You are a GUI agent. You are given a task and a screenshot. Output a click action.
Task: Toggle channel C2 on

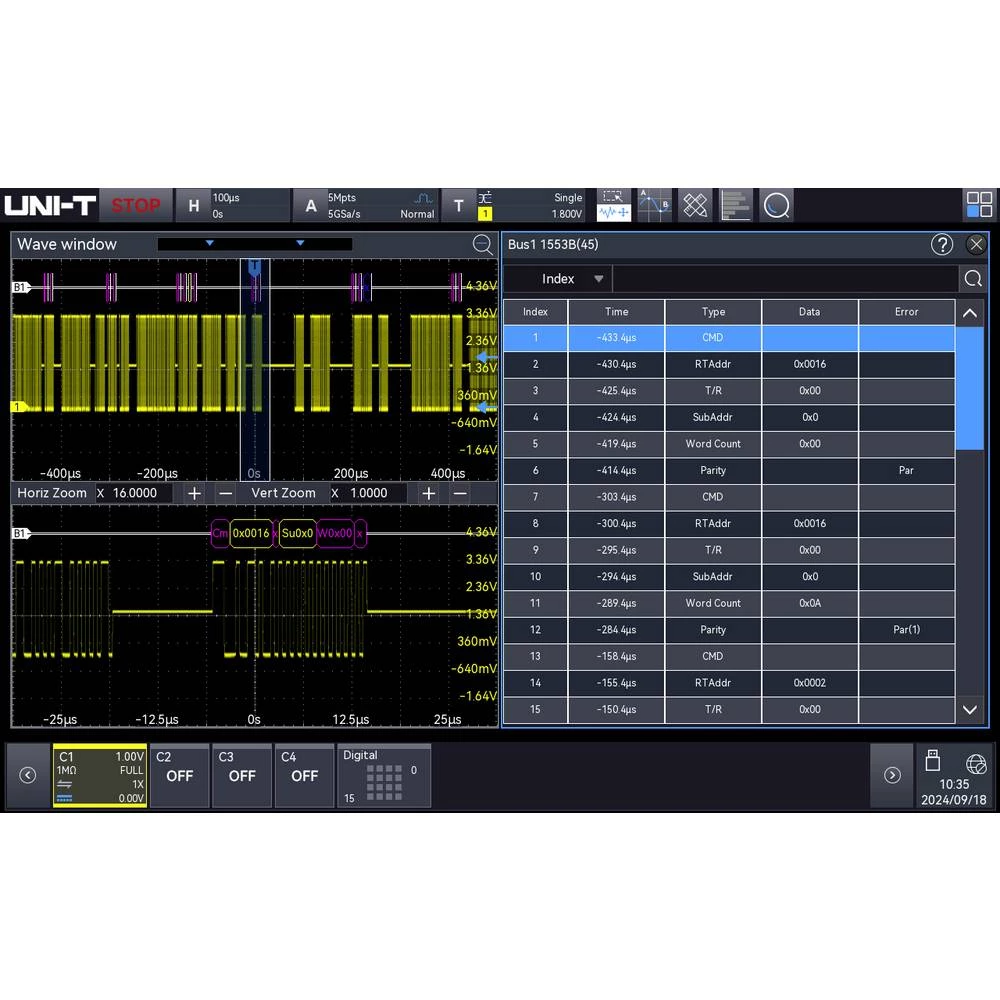tap(179, 776)
